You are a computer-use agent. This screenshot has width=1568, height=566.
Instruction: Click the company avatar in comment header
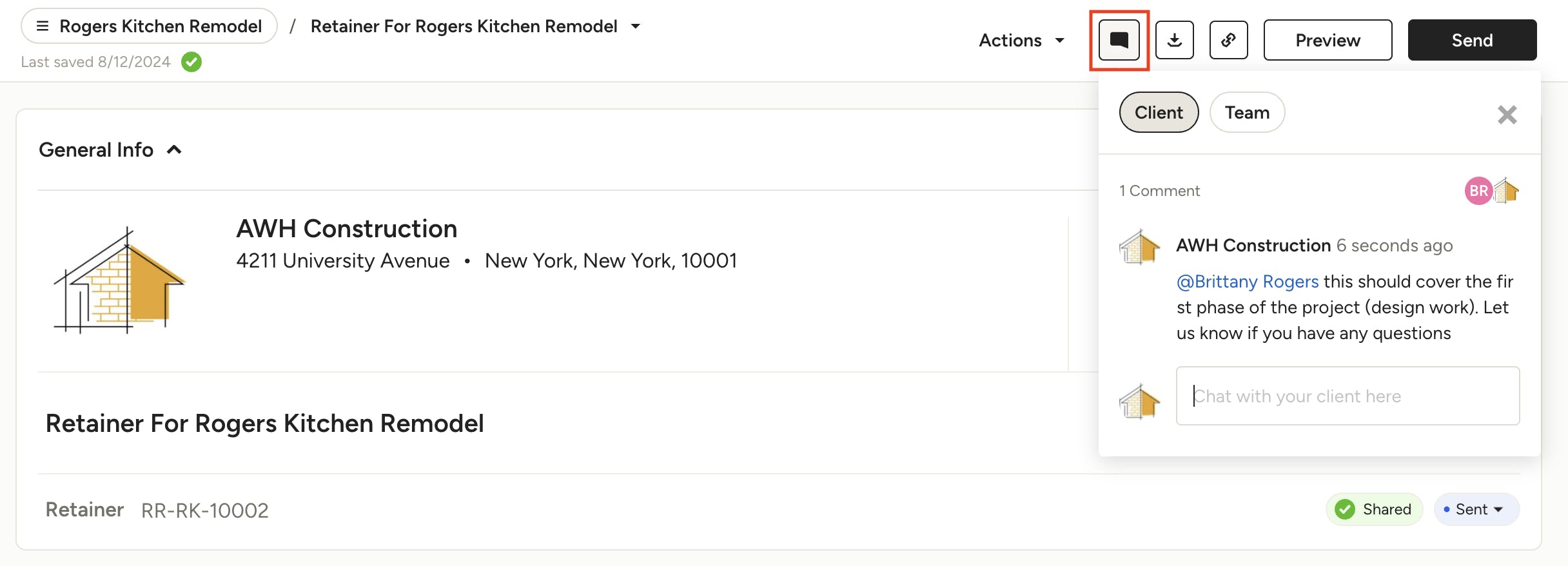click(1507, 191)
